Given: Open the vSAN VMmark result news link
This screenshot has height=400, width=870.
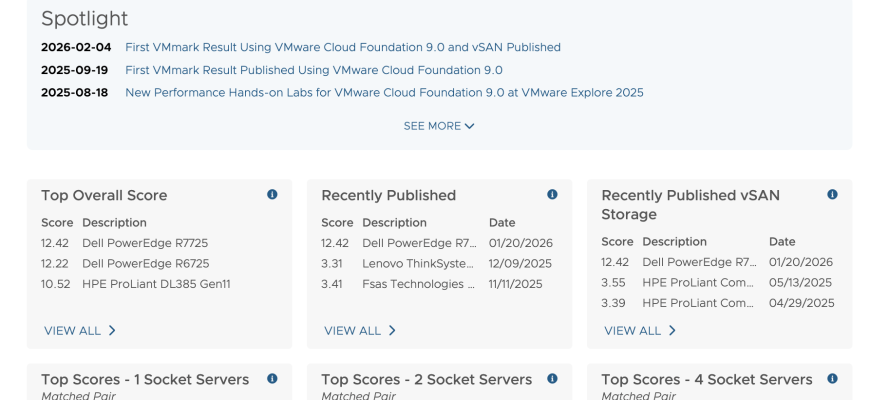Looking at the screenshot, I should 342,47.
